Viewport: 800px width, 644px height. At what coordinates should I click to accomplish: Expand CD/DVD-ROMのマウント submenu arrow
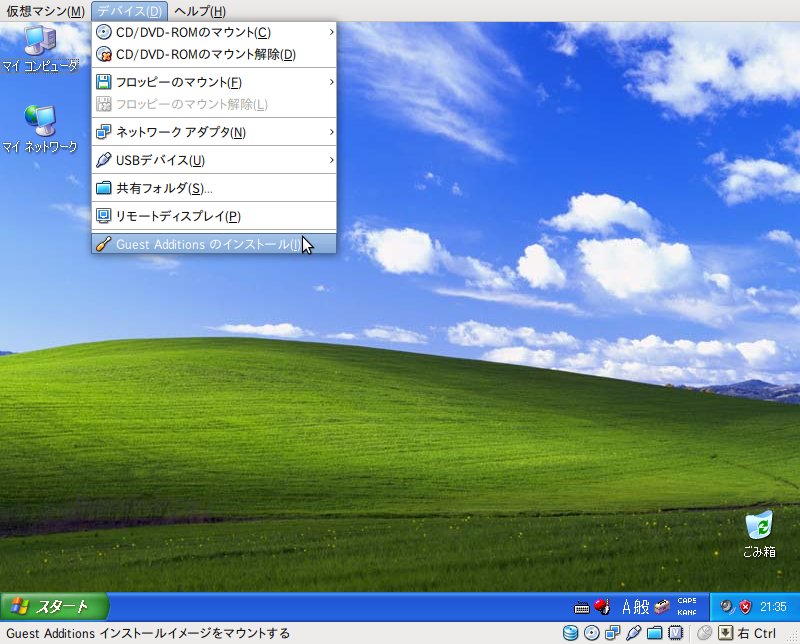coord(331,32)
